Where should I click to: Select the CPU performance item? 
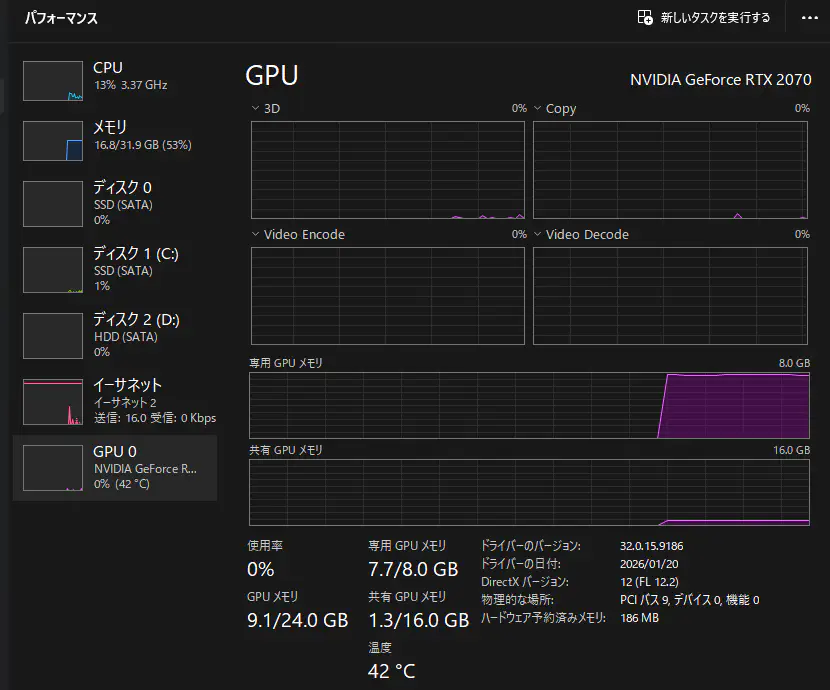click(115, 80)
